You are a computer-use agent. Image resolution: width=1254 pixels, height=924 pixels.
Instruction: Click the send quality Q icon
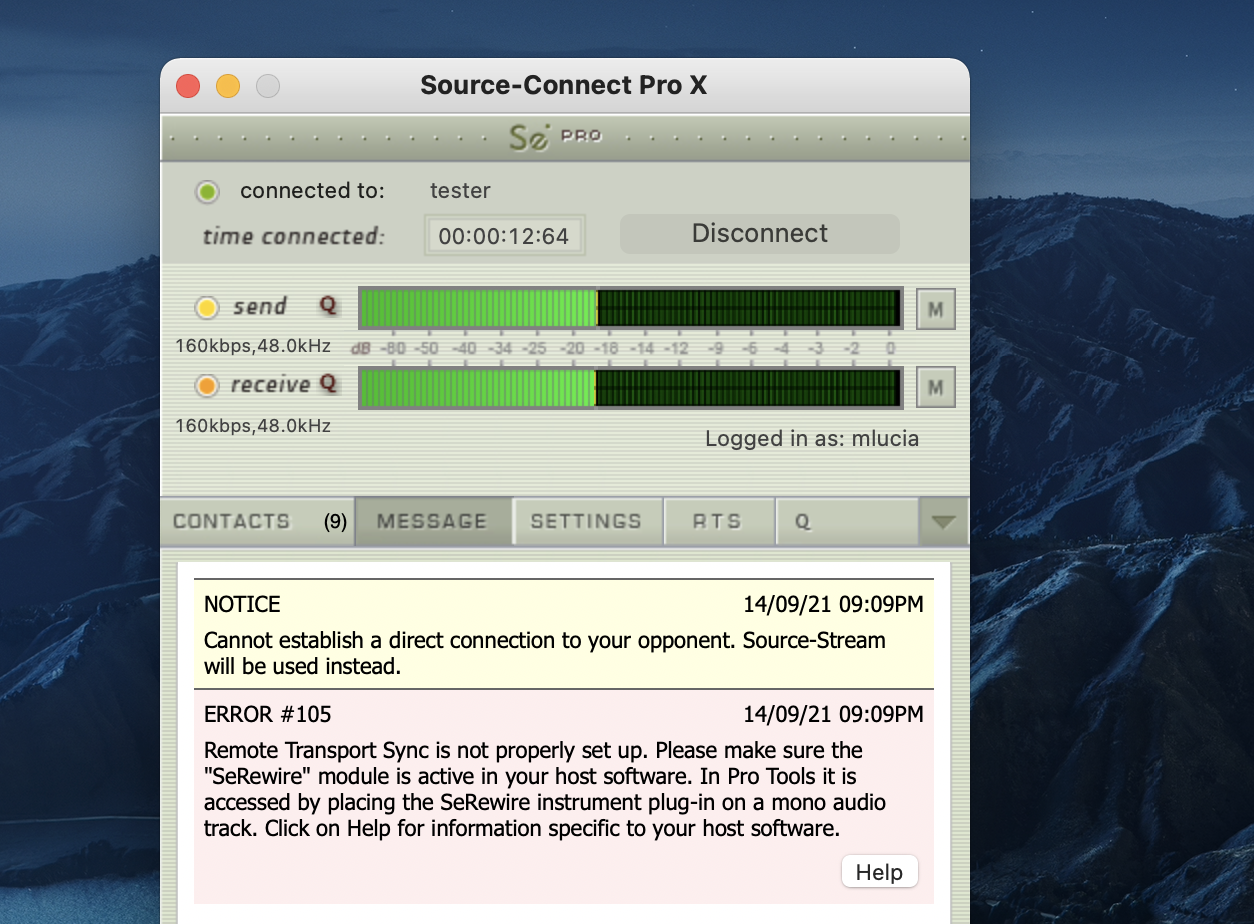tap(328, 306)
